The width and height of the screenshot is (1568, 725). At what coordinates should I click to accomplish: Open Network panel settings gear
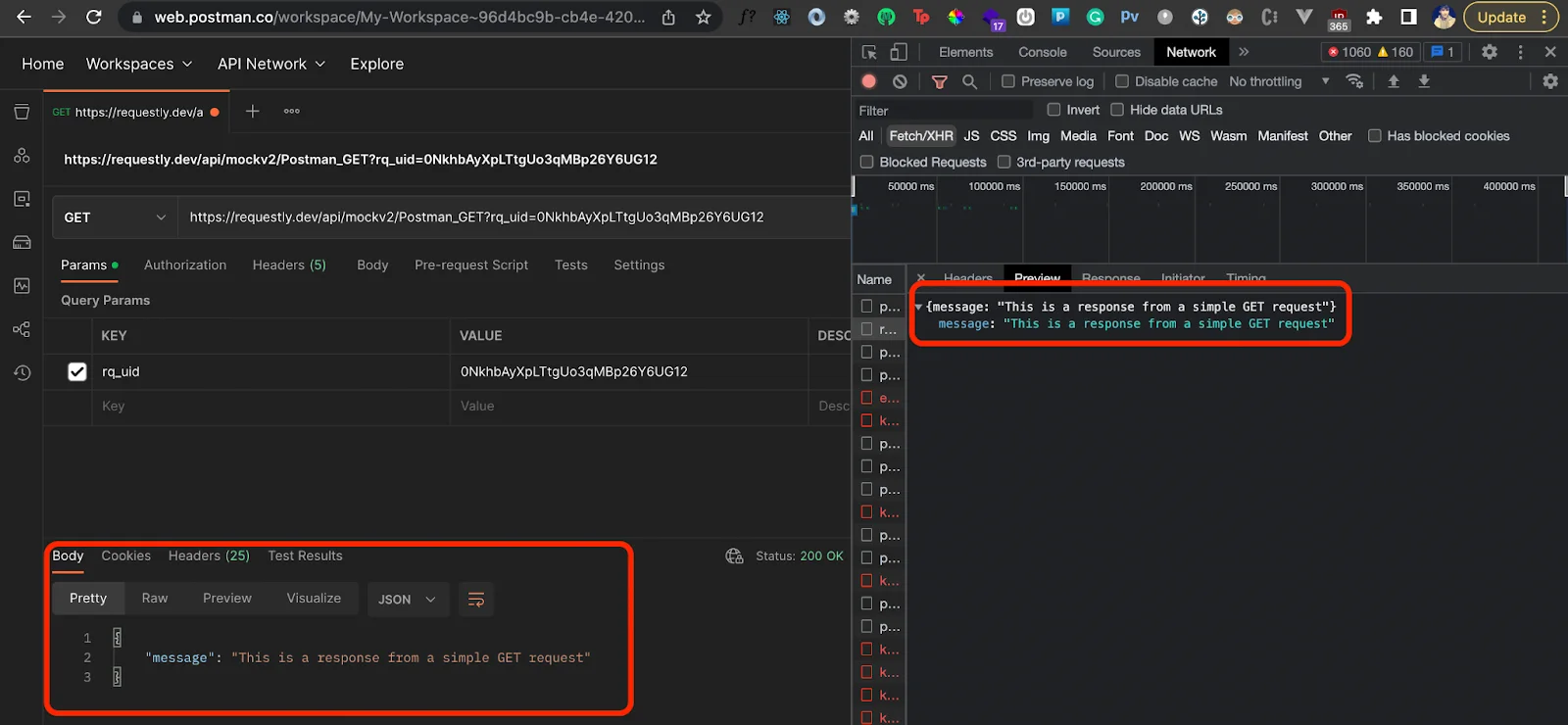click(x=1550, y=81)
